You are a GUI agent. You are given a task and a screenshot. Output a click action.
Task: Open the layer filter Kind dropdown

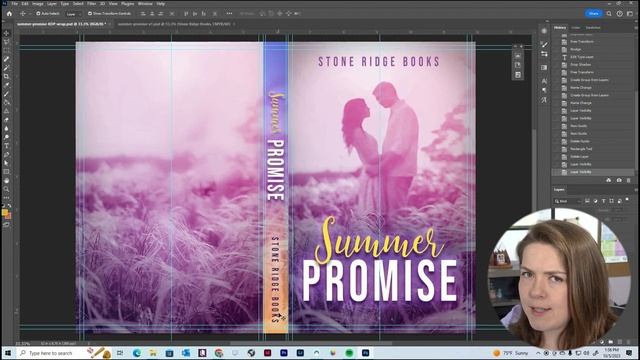(x=567, y=201)
